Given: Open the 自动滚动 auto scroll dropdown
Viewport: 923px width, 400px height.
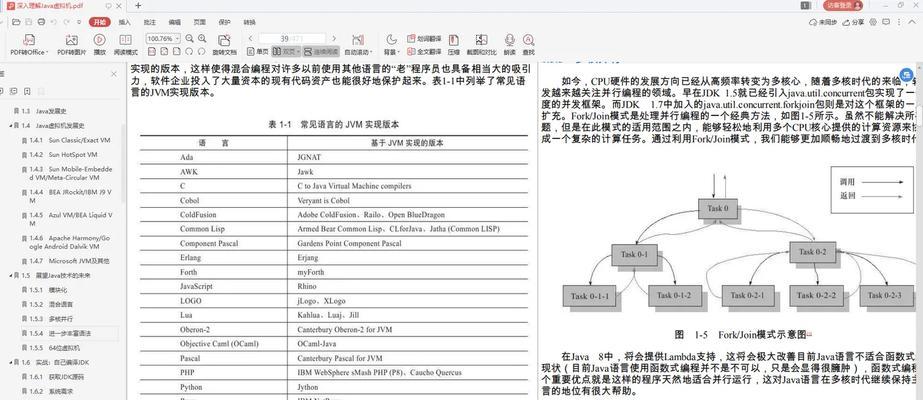Looking at the screenshot, I should (x=358, y=52).
